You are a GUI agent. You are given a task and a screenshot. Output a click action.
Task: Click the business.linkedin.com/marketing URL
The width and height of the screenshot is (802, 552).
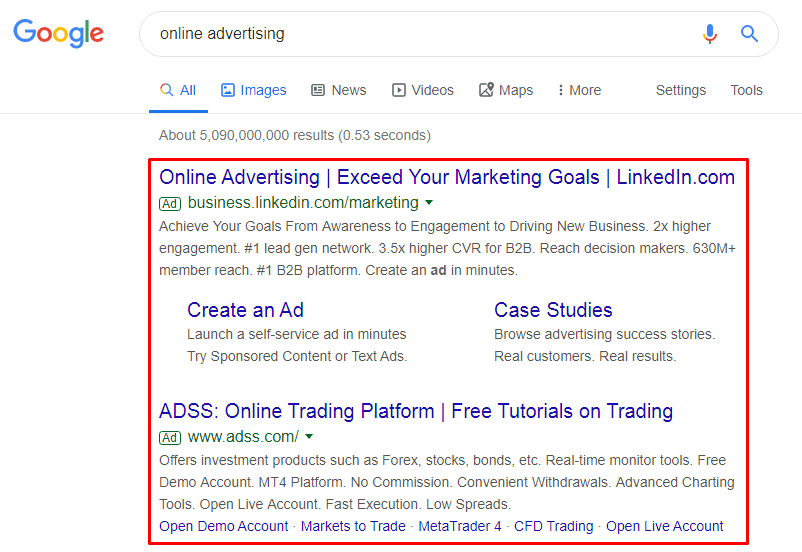[303, 203]
